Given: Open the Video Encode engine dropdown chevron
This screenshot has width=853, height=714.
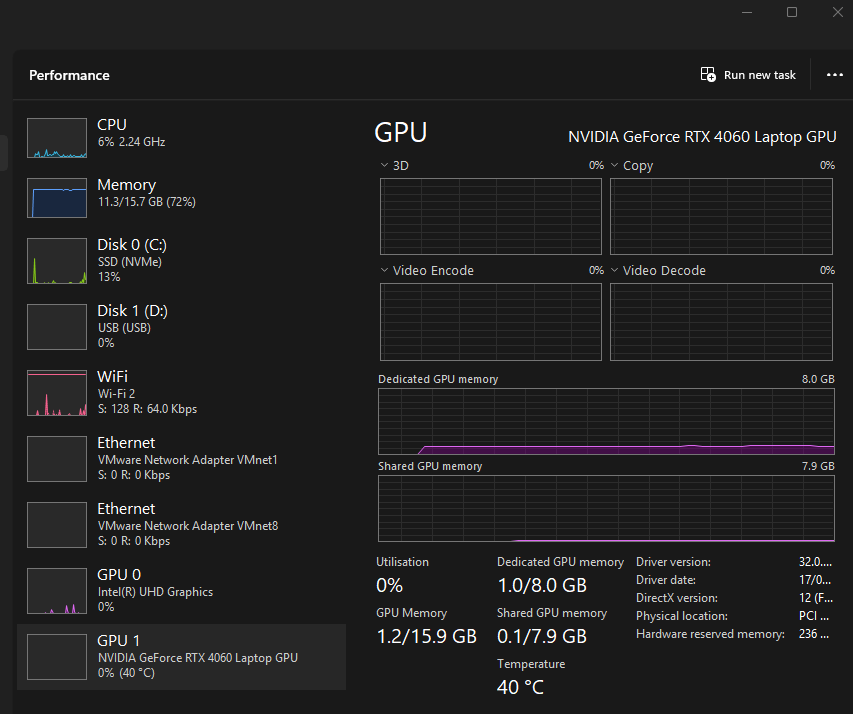Looking at the screenshot, I should (x=384, y=270).
